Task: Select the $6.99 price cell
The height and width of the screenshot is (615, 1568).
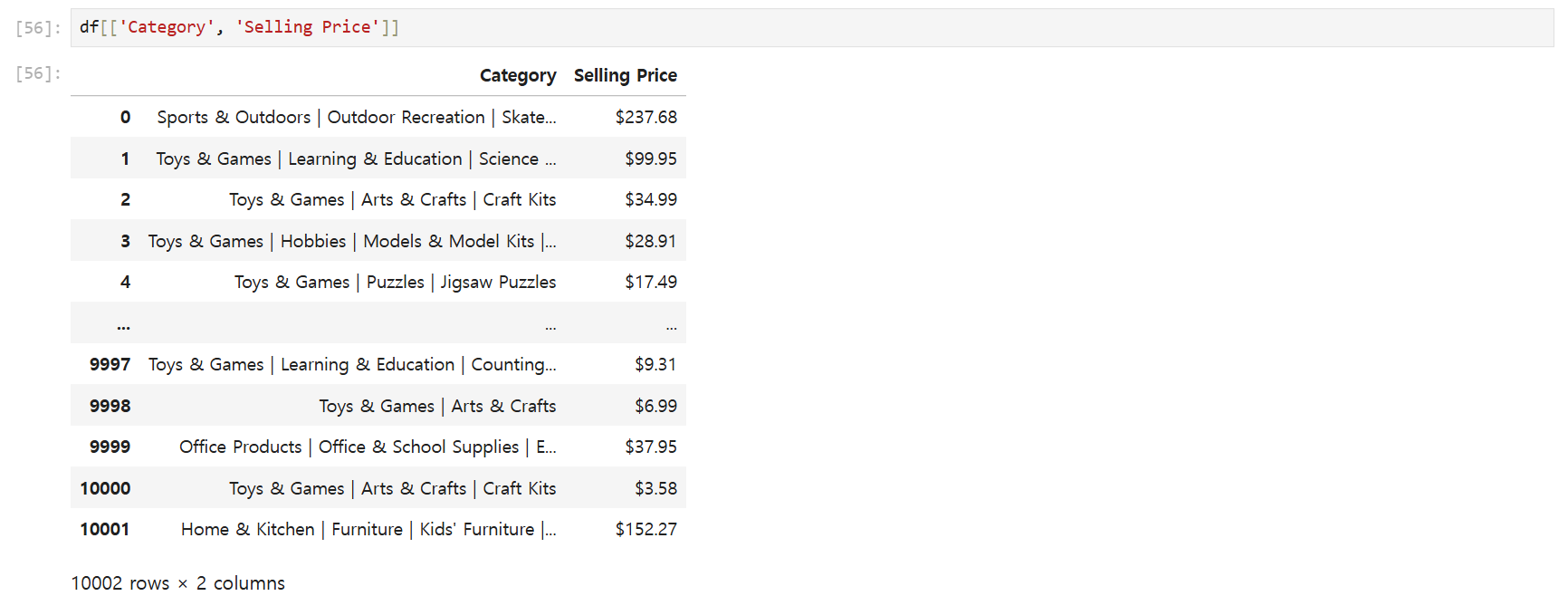Action: coord(655,406)
